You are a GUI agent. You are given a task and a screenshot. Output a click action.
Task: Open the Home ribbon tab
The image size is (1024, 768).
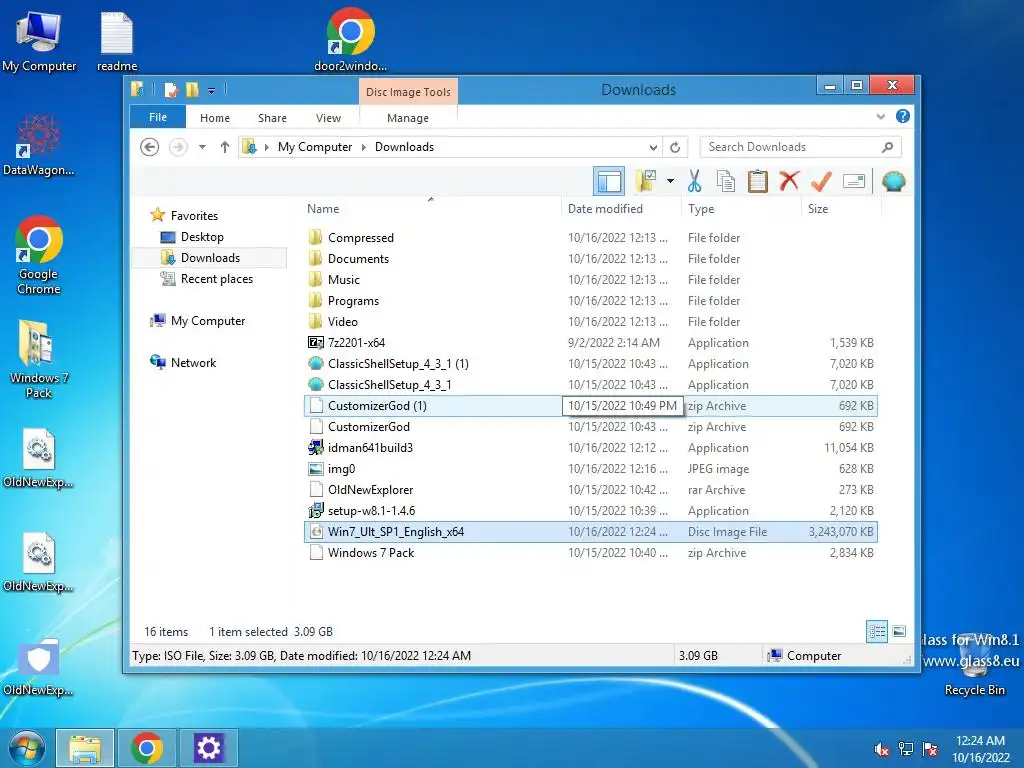pos(215,118)
